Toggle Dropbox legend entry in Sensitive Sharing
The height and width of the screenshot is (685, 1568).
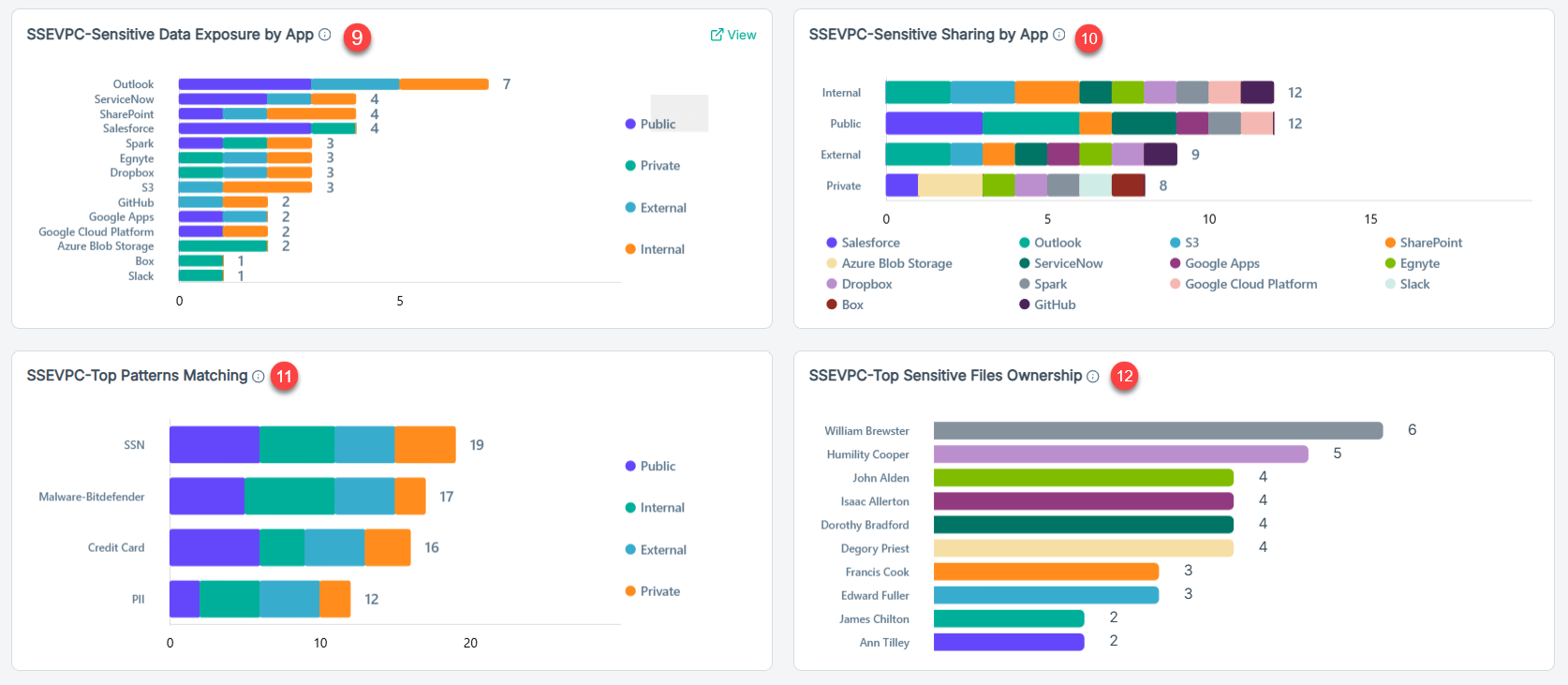(x=859, y=284)
